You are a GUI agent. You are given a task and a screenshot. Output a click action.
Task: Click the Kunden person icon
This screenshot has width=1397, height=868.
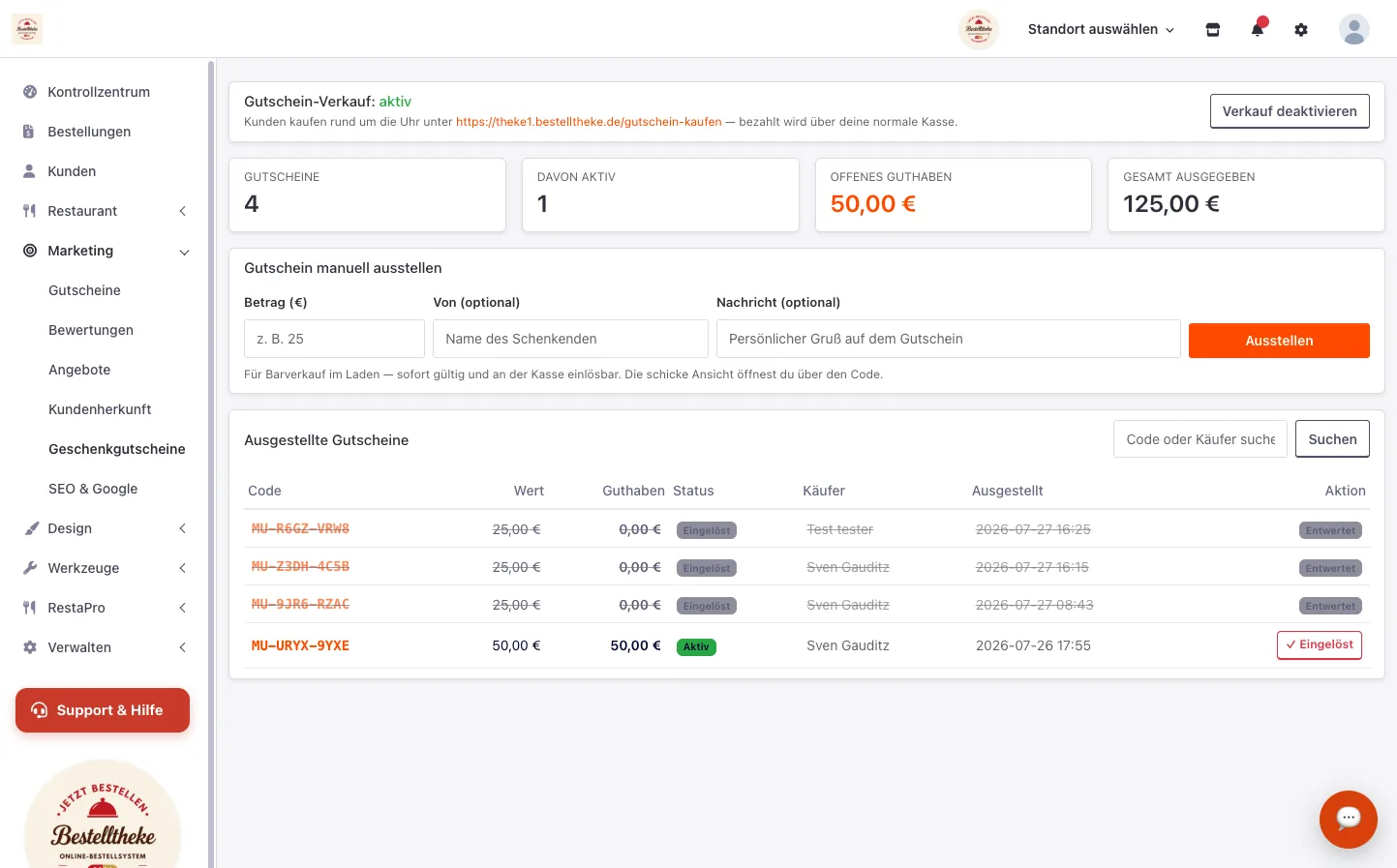pyautogui.click(x=29, y=171)
